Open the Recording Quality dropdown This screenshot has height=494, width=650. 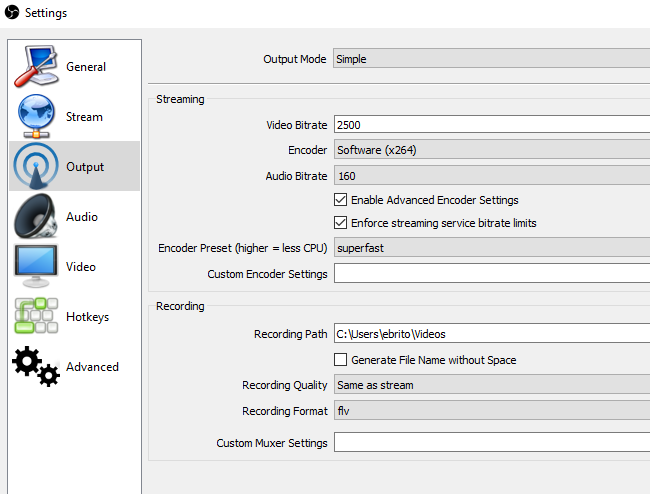tap(490, 385)
